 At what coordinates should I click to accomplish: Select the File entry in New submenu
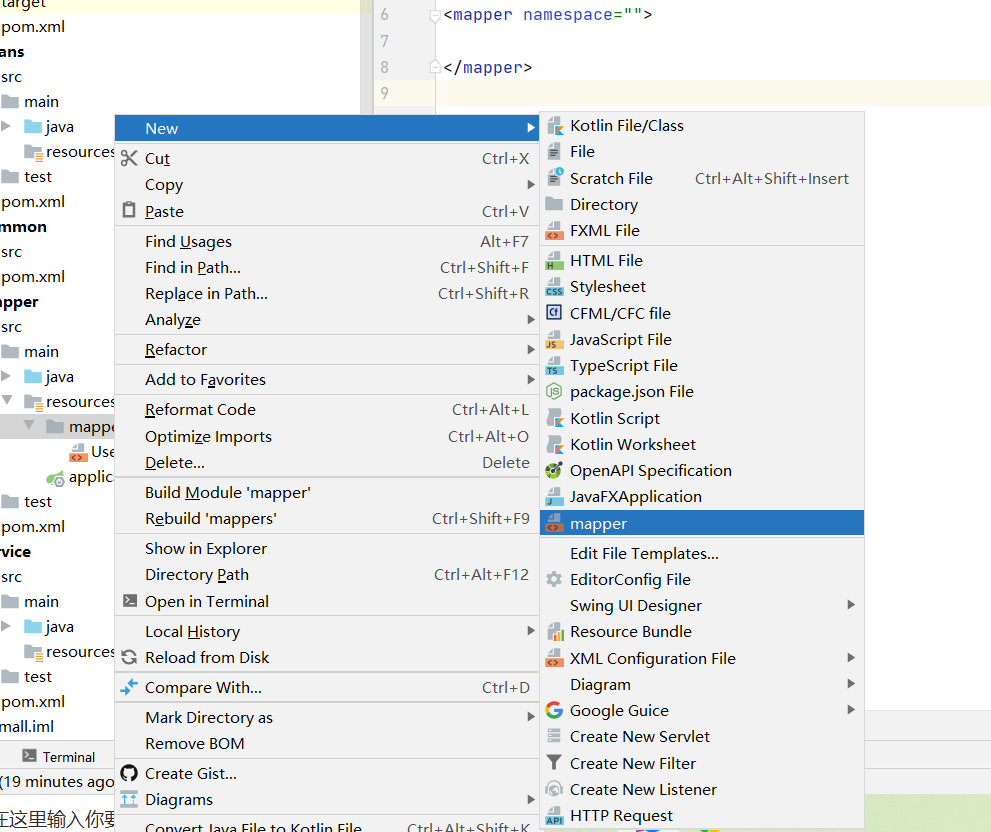(702, 152)
